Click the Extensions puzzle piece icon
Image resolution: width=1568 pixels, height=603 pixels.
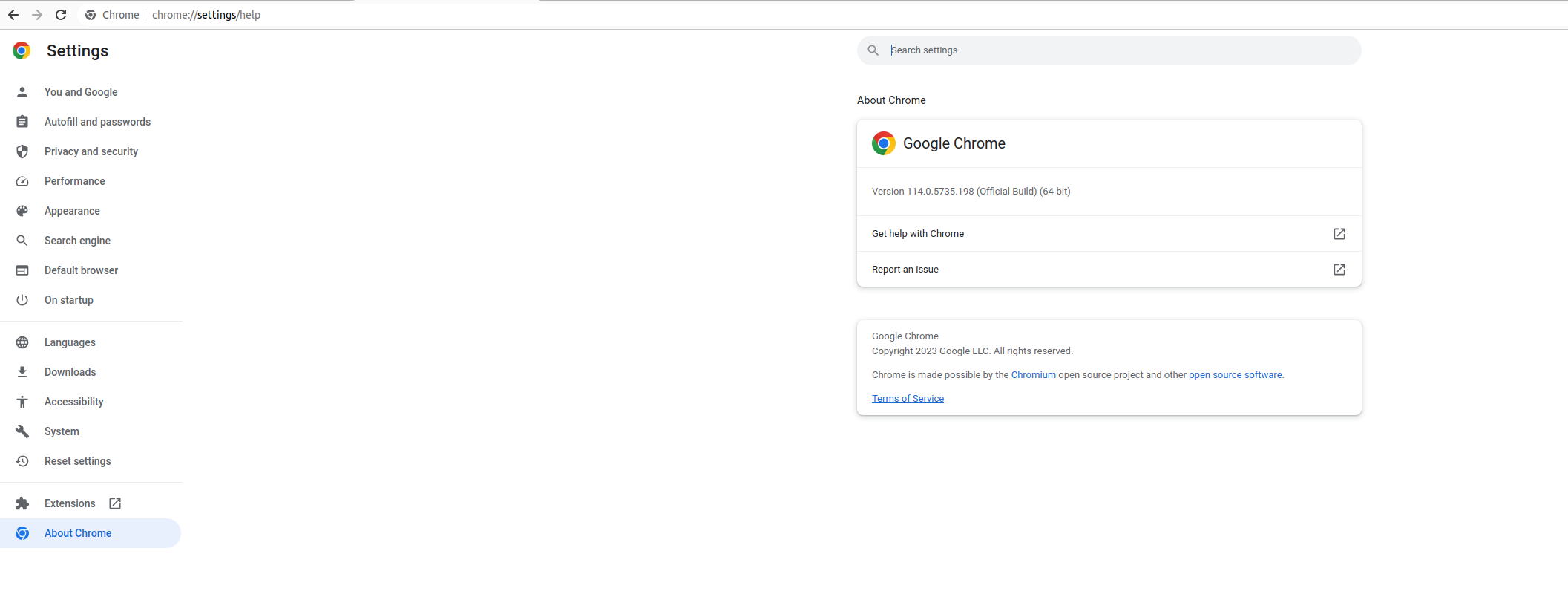pos(22,503)
